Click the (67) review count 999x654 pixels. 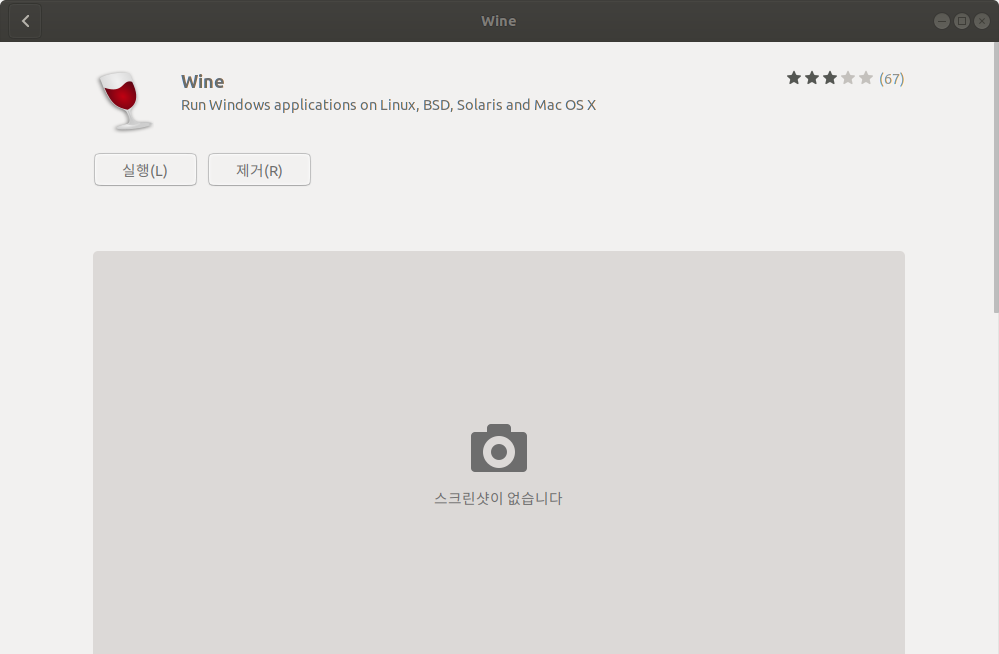coord(891,79)
